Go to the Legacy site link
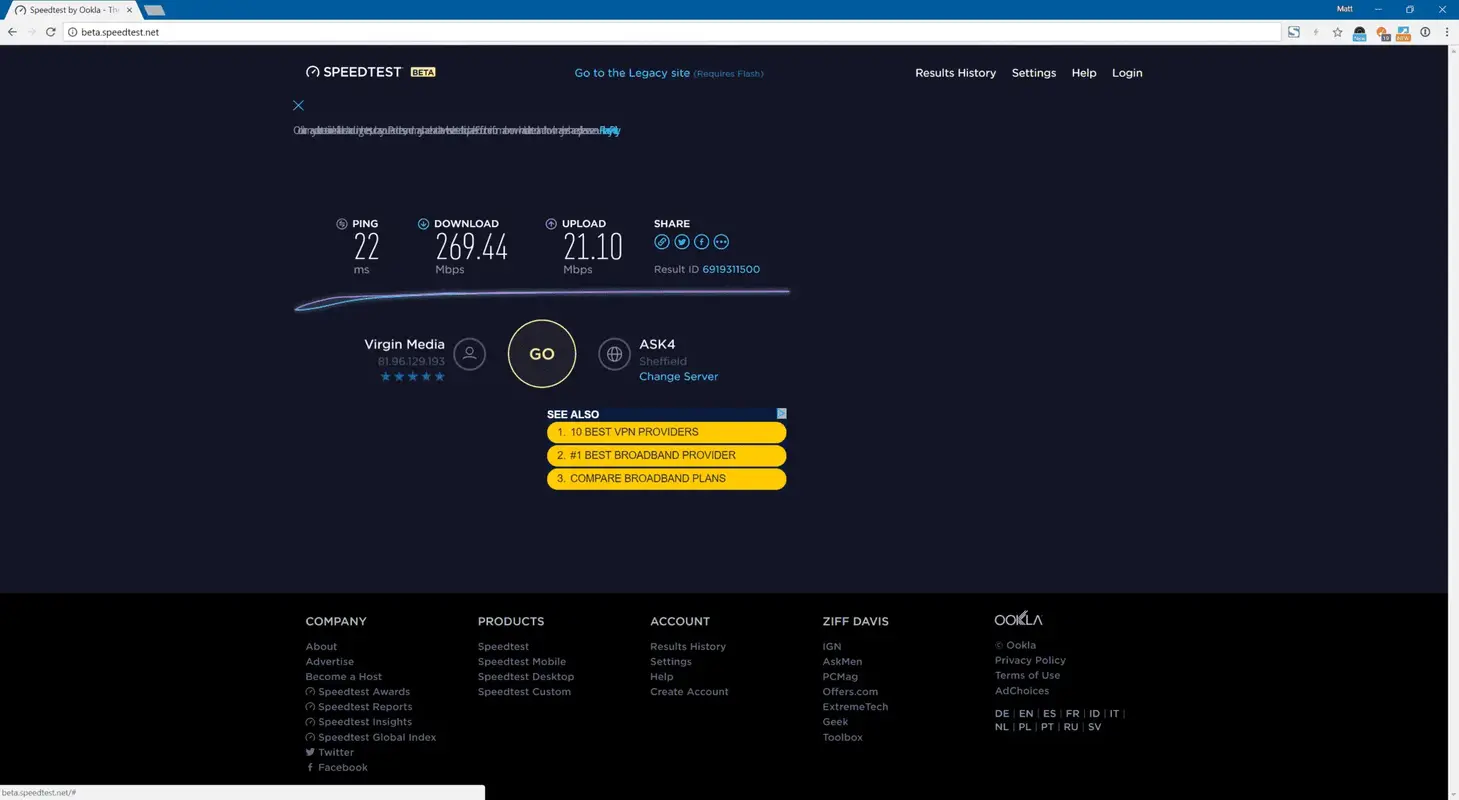Image resolution: width=1459 pixels, height=800 pixels. pos(632,73)
